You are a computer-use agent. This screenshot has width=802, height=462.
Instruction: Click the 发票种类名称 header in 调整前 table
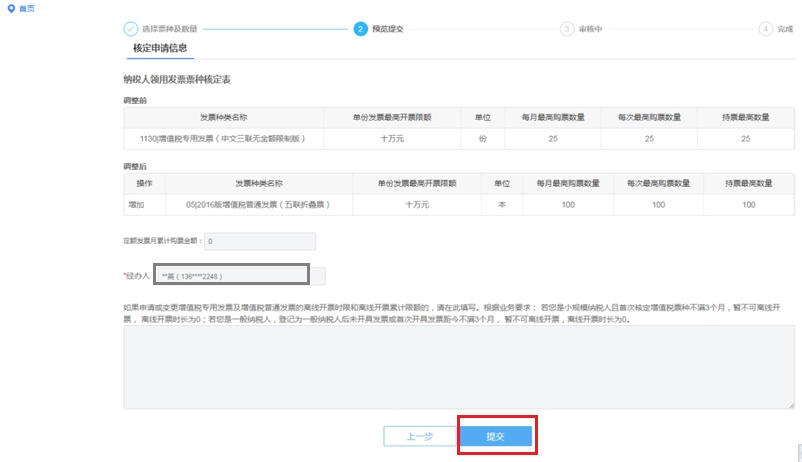coord(224,117)
